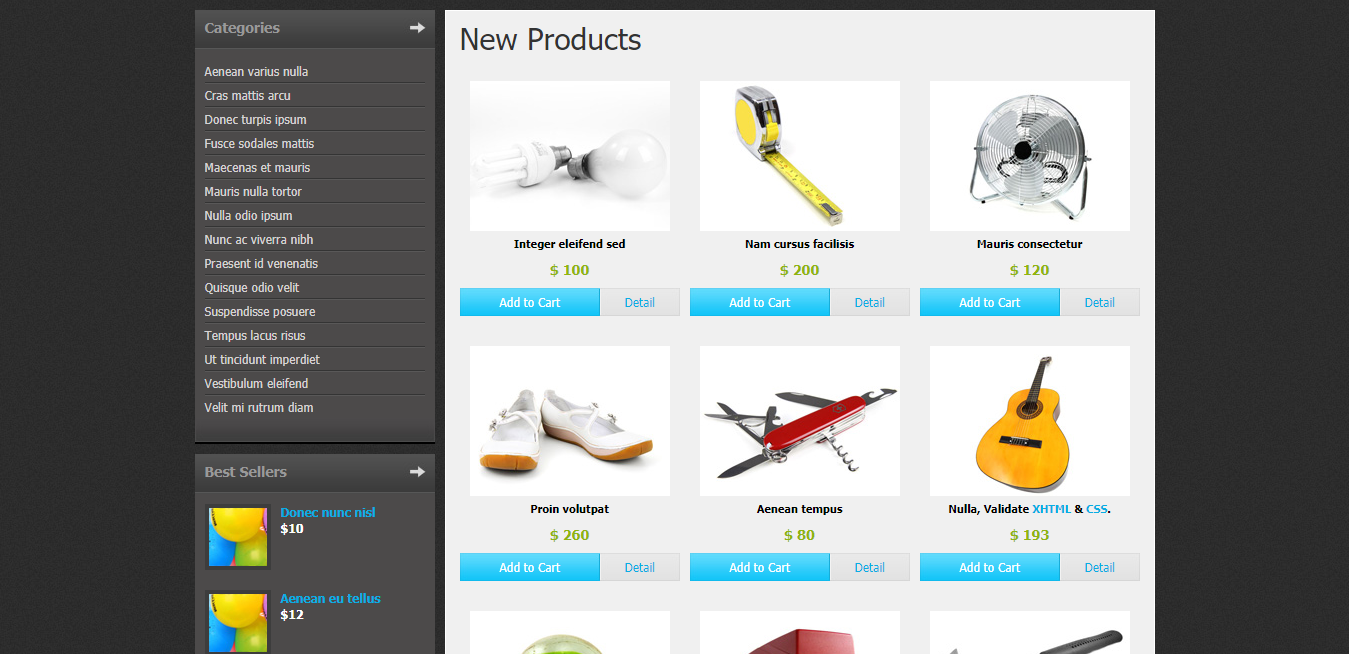The width and height of the screenshot is (1349, 654).
Task: Click the $ 80 price text
Action: click(x=800, y=535)
